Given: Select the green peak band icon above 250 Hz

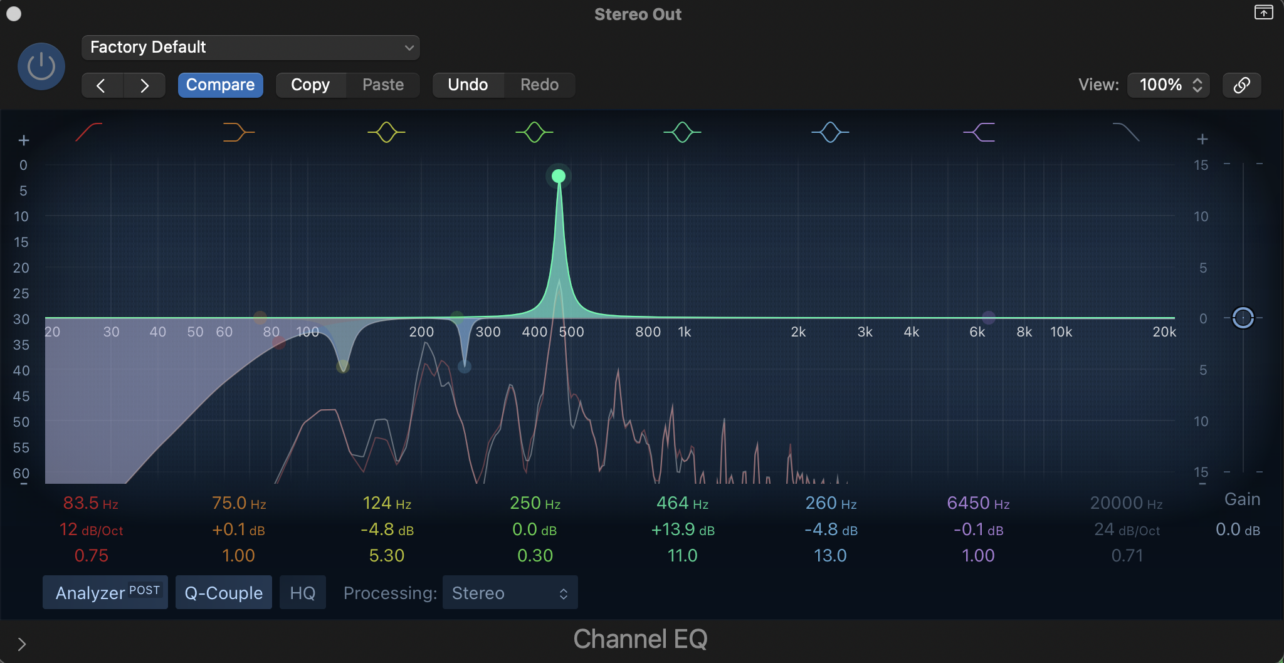Looking at the screenshot, I should (534, 131).
